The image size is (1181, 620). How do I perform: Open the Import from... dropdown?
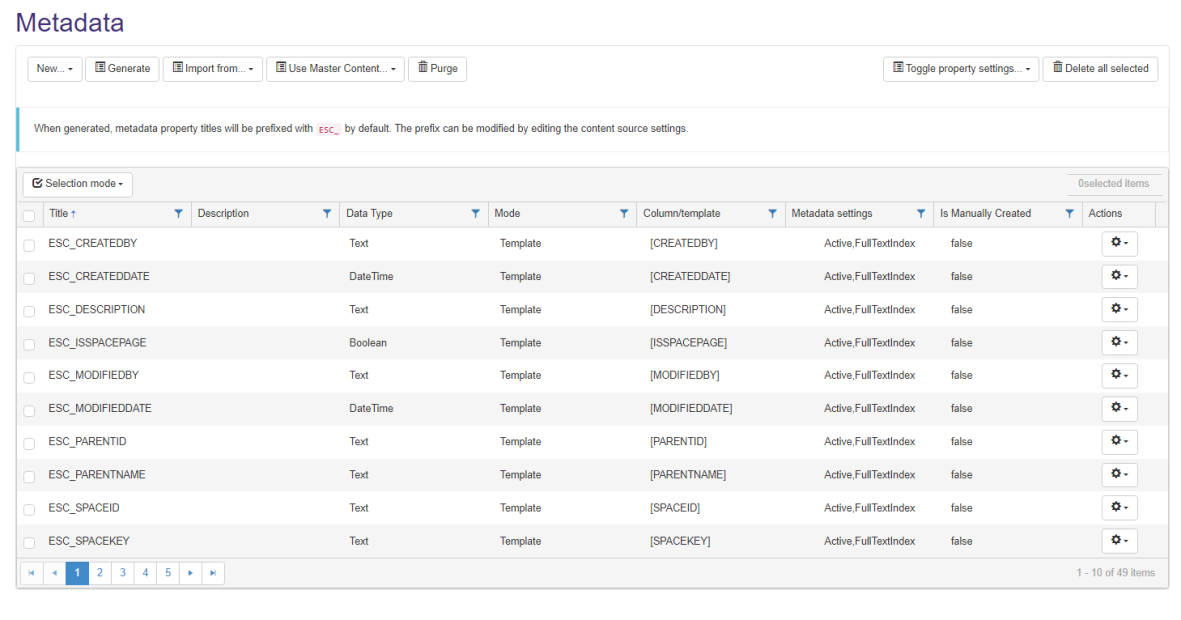212,69
